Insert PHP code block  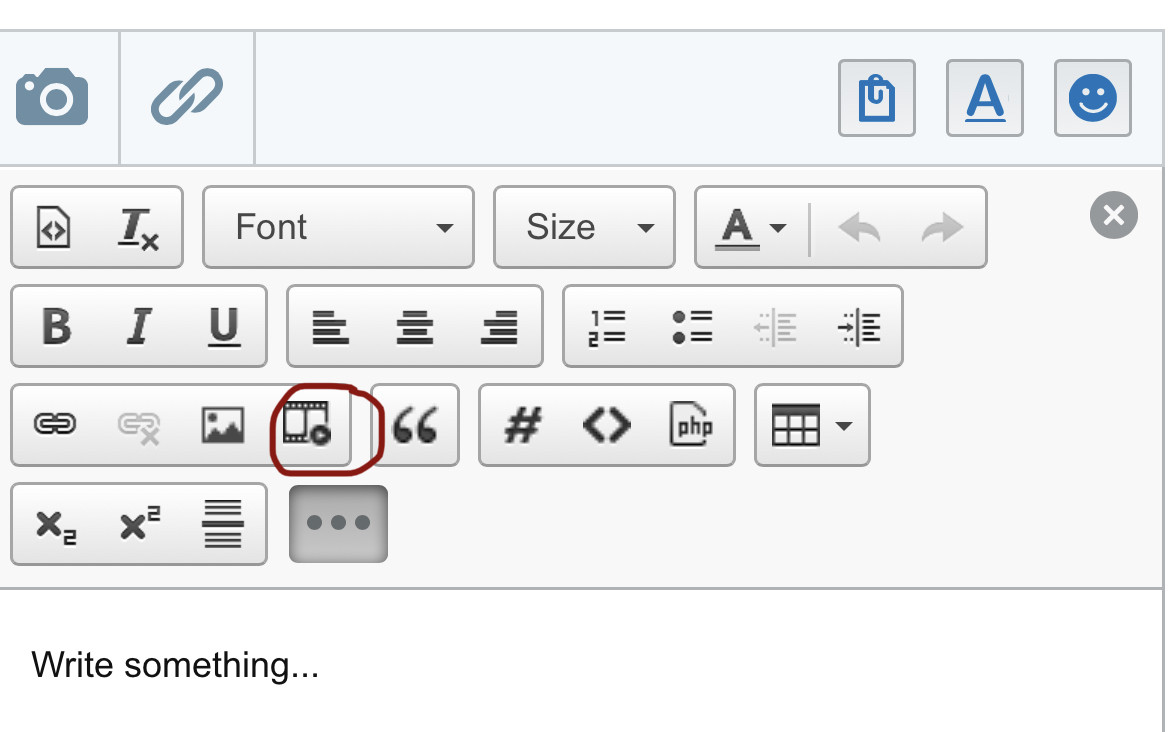691,426
